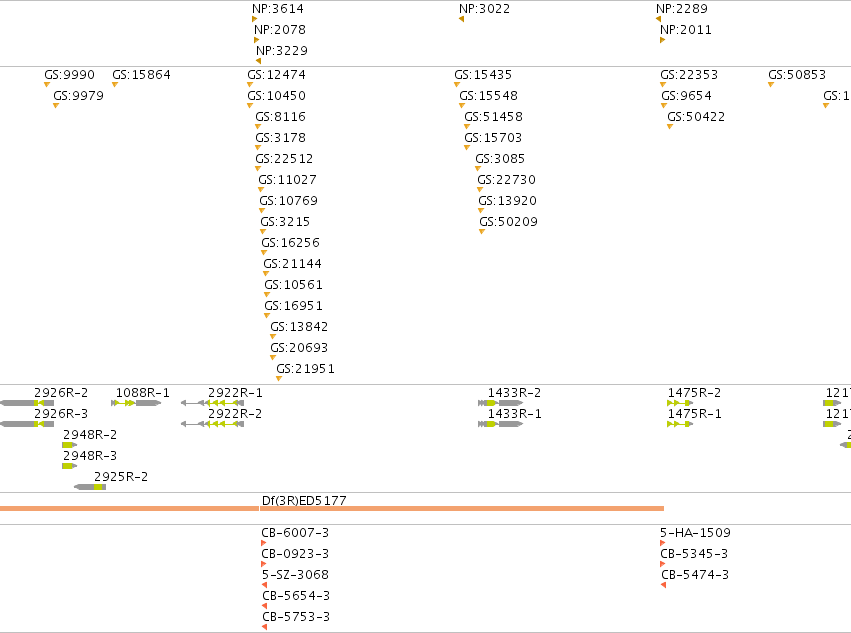Click the NP:2011 feature label

coord(686,30)
